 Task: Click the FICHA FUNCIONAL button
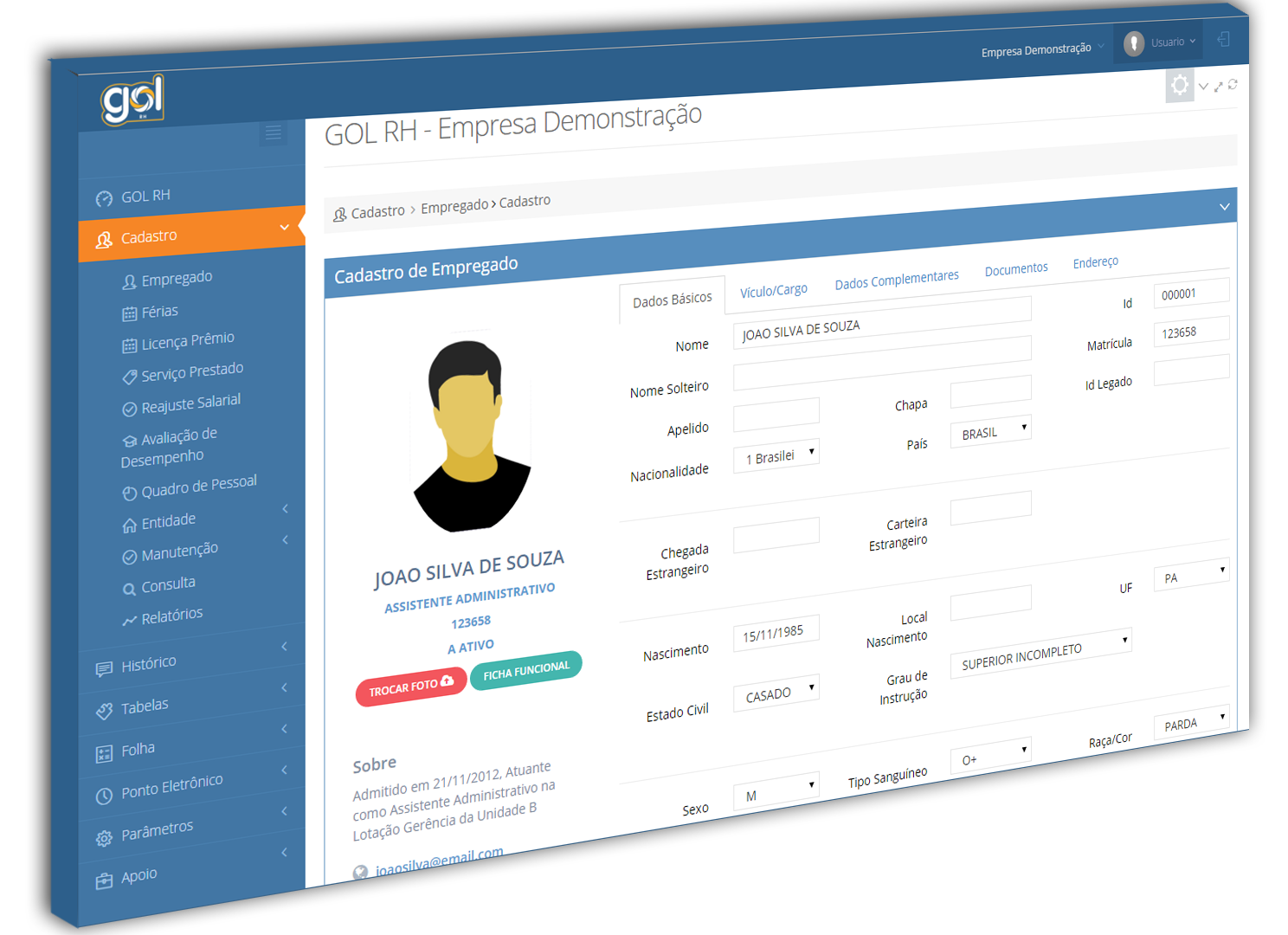(526, 670)
